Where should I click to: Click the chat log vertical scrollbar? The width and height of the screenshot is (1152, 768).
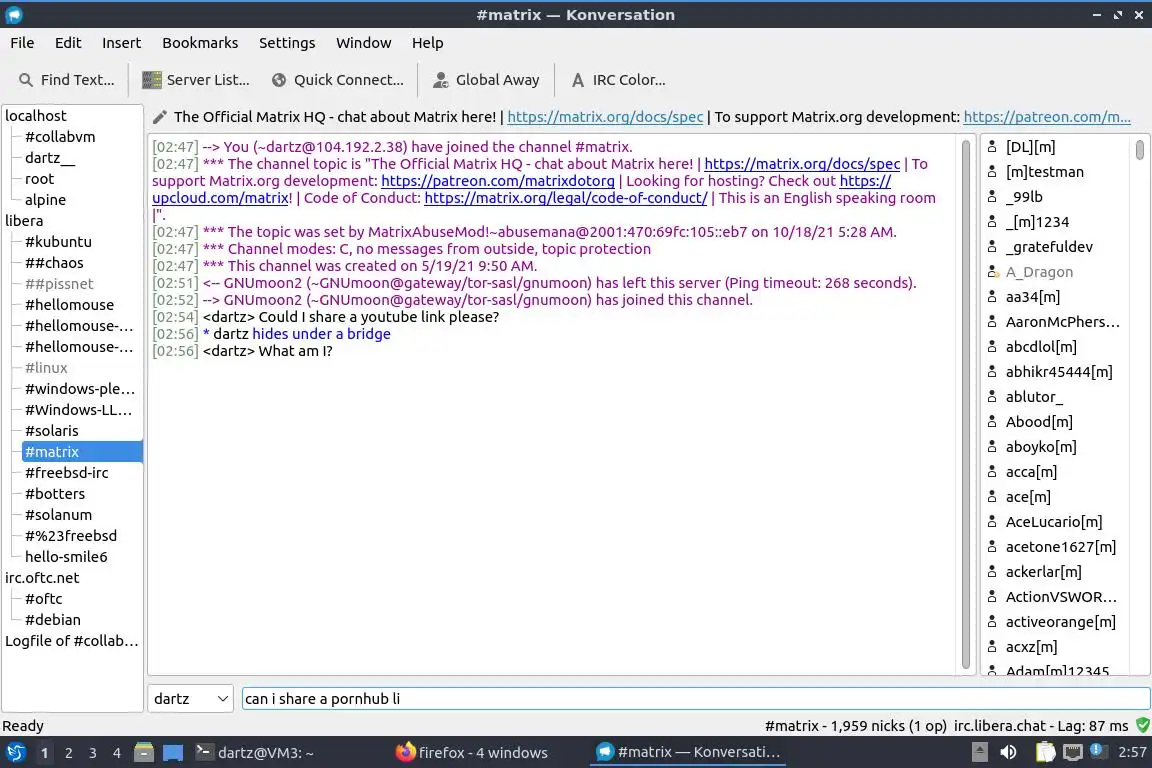click(x=965, y=403)
